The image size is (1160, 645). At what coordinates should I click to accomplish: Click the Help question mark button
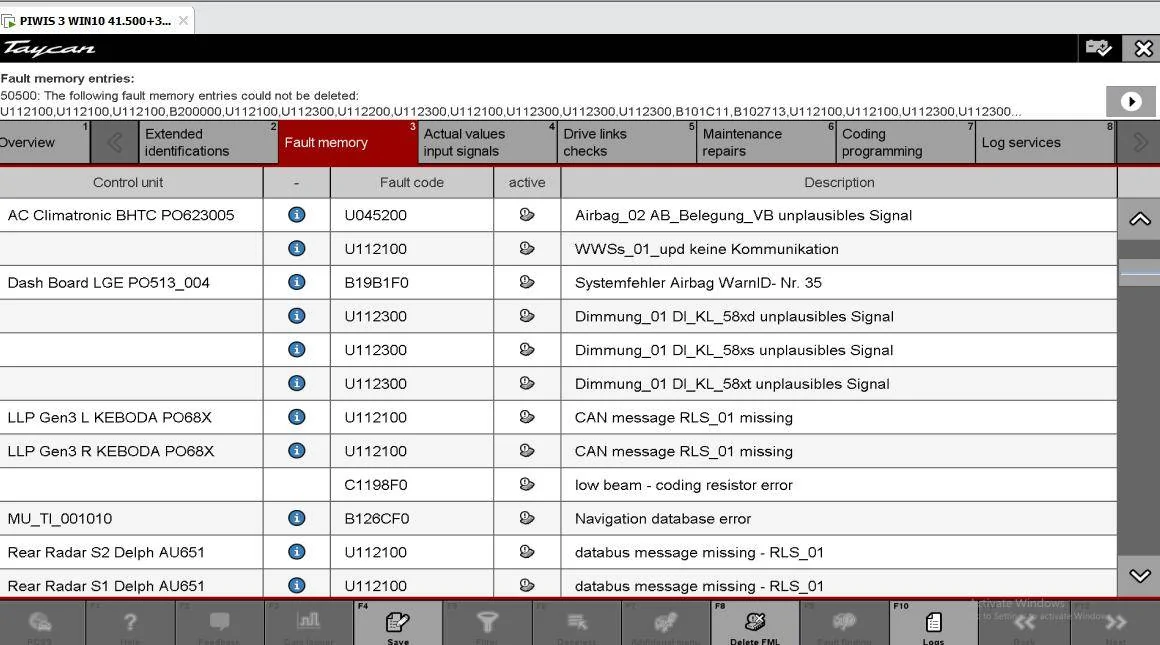(x=130, y=623)
